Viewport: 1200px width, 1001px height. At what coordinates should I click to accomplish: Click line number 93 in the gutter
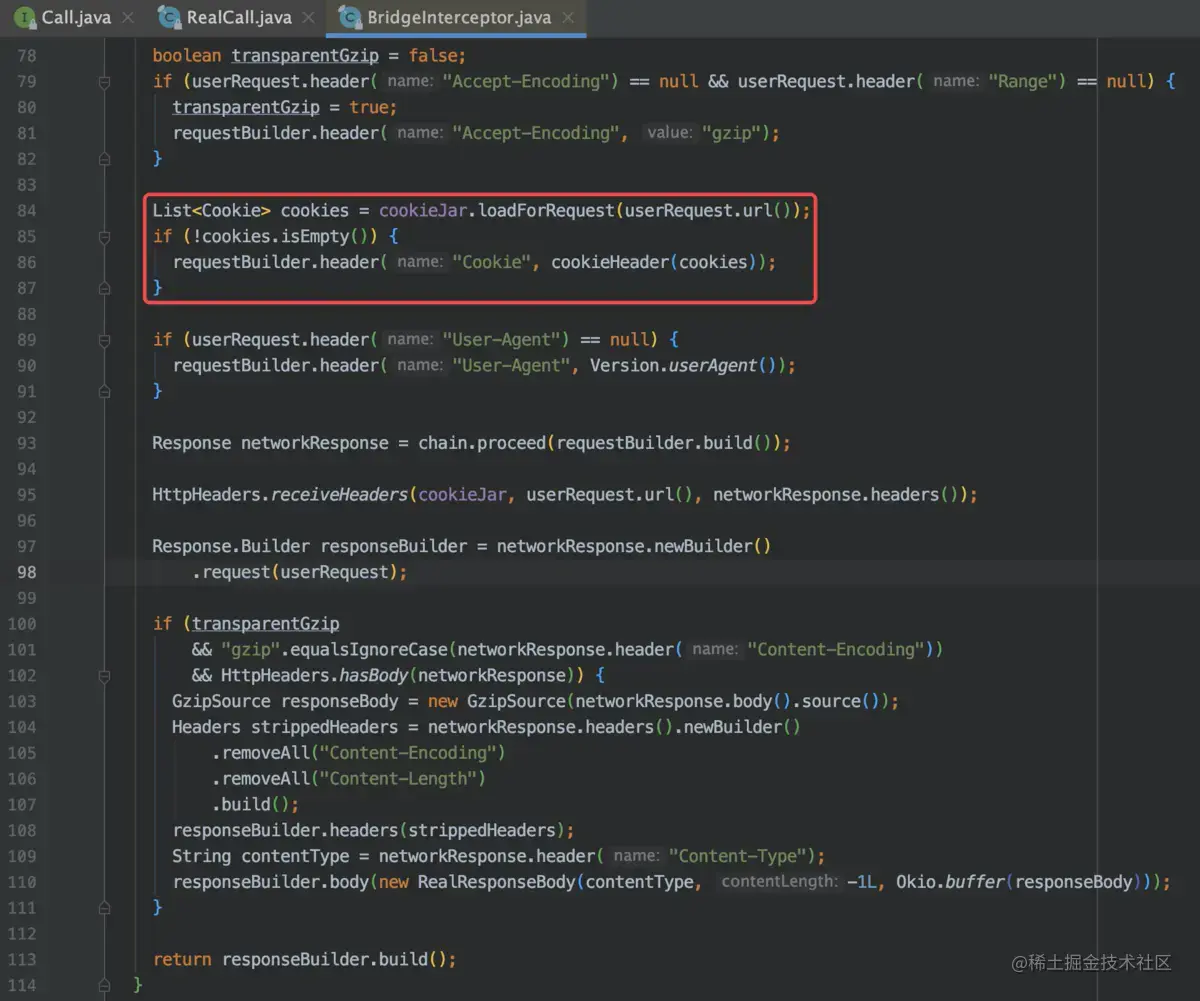[x=27, y=443]
